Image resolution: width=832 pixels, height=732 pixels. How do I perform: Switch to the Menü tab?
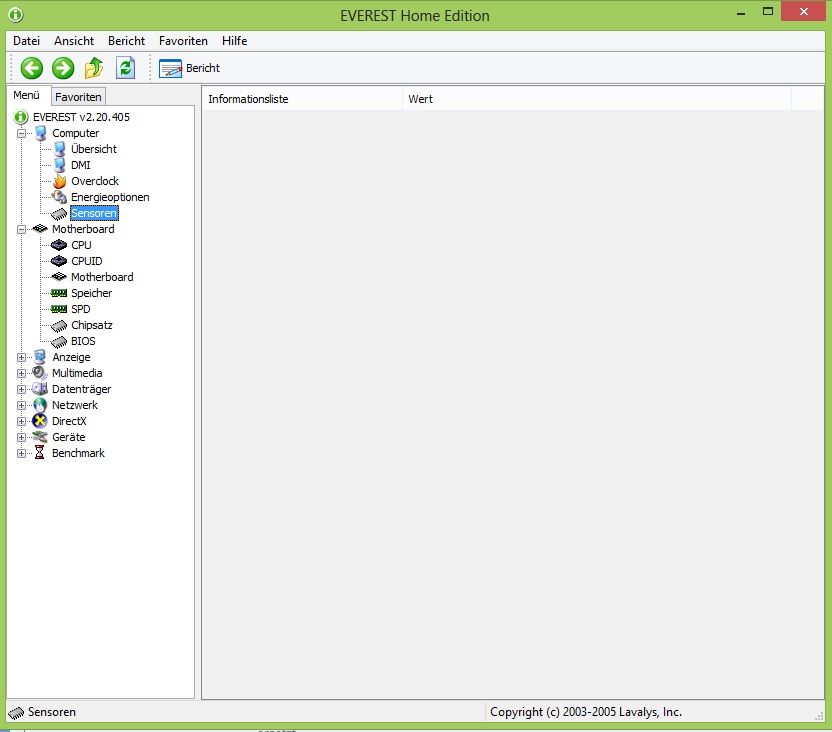(27, 95)
